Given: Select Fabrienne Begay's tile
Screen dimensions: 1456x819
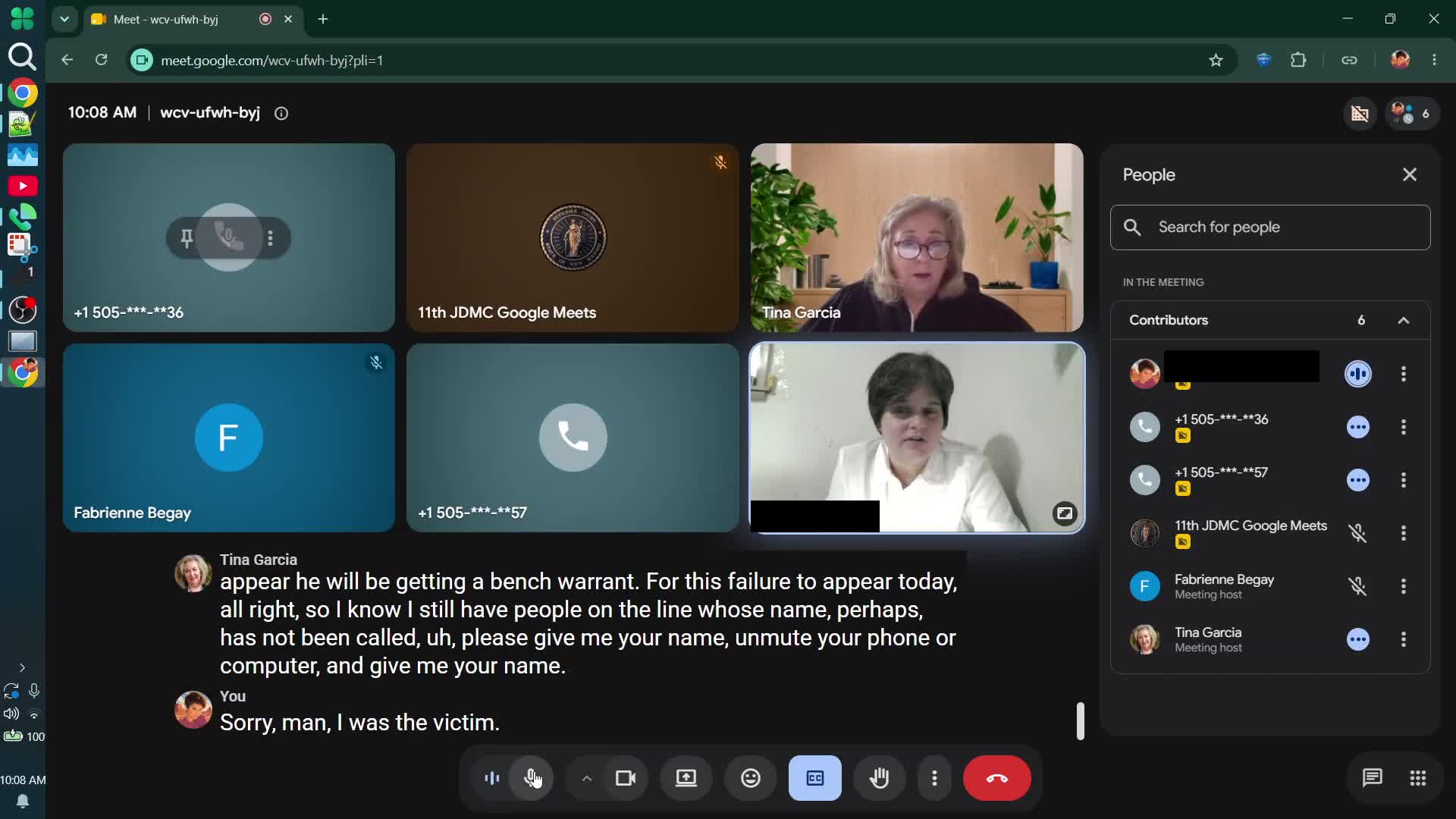Looking at the screenshot, I should pyautogui.click(x=229, y=438).
